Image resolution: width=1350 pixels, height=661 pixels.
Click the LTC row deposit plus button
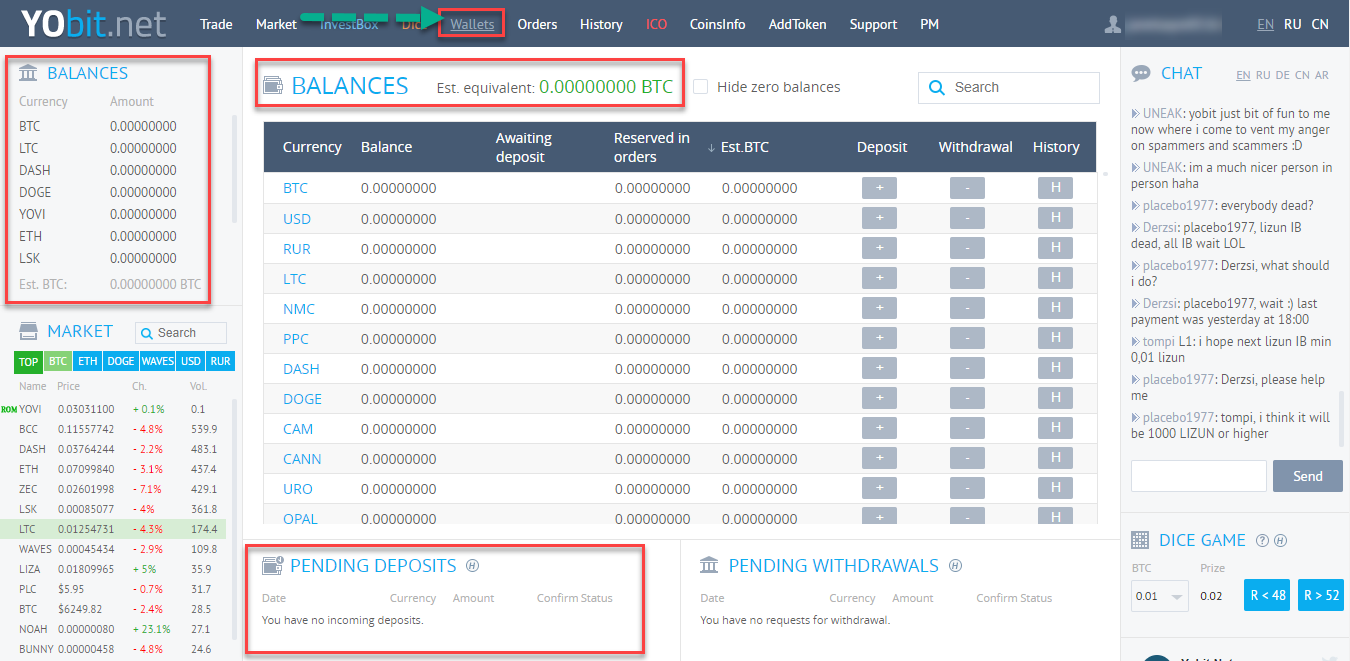(879, 278)
